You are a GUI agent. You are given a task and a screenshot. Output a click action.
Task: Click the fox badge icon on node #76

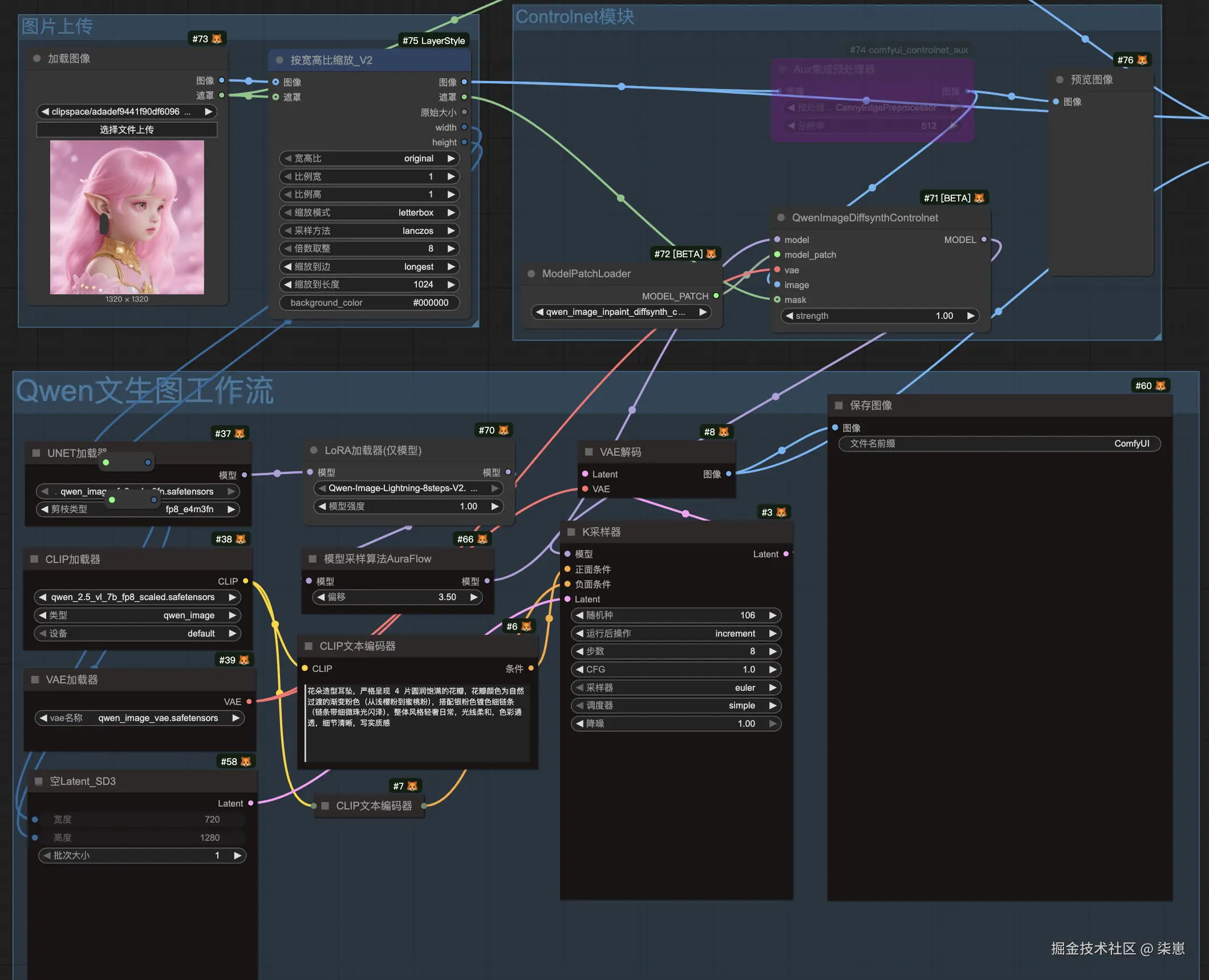pyautogui.click(x=1142, y=60)
